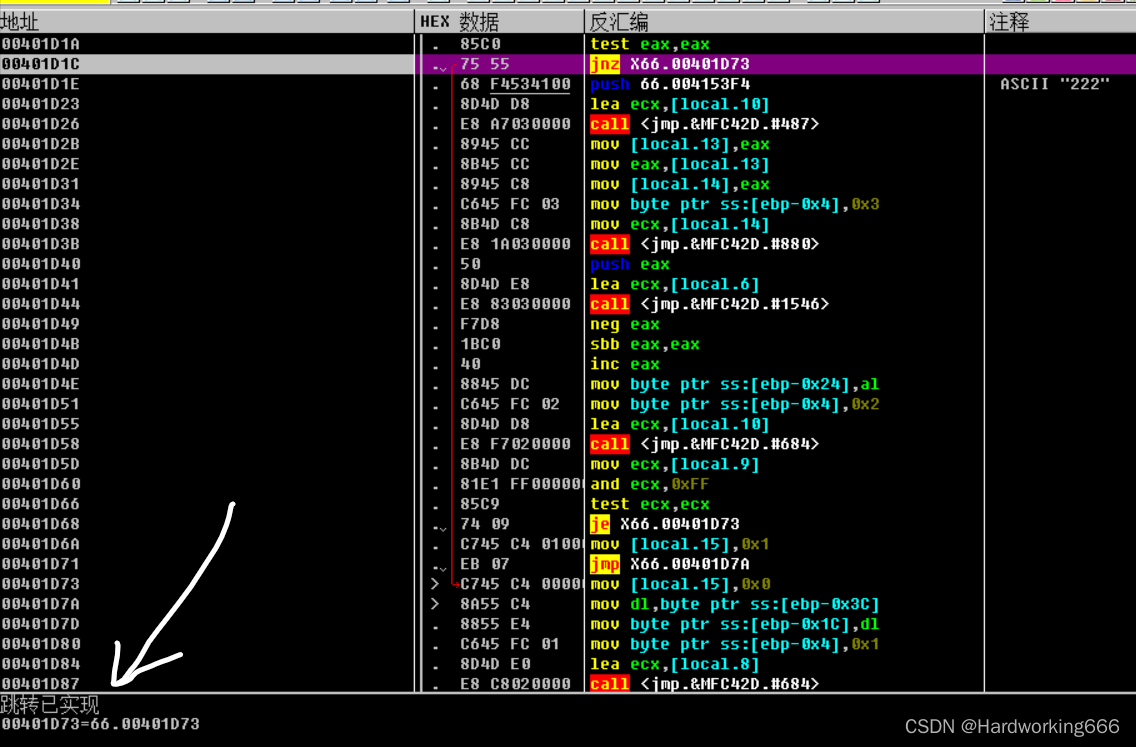This screenshot has height=747, width=1136.
Task: Select mov [local.14],eax instruction
Action: 680,184
